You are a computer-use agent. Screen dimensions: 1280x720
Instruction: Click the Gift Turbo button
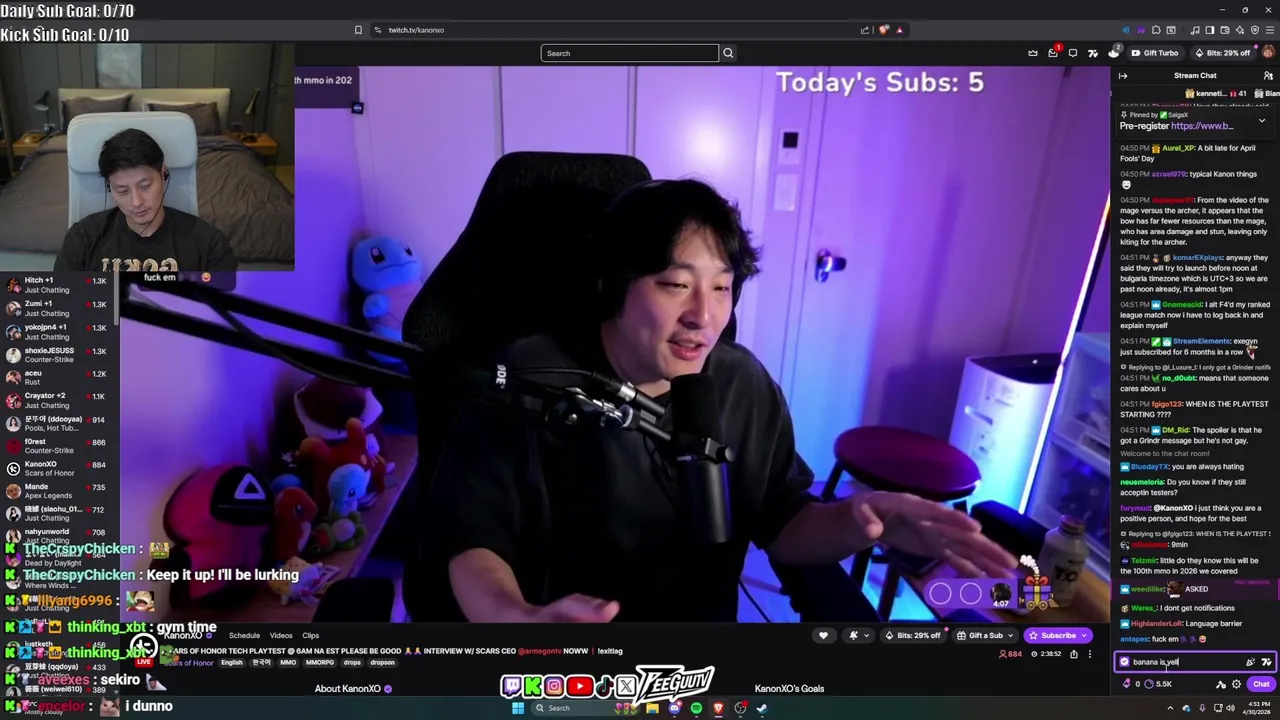click(1155, 53)
